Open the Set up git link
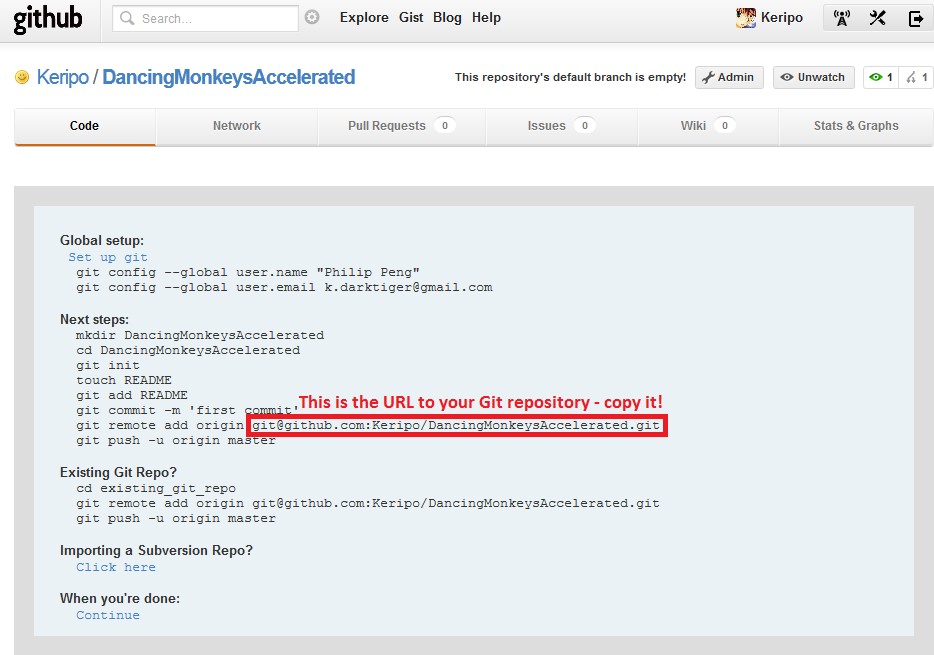The width and height of the screenshot is (934, 655). 108,257
